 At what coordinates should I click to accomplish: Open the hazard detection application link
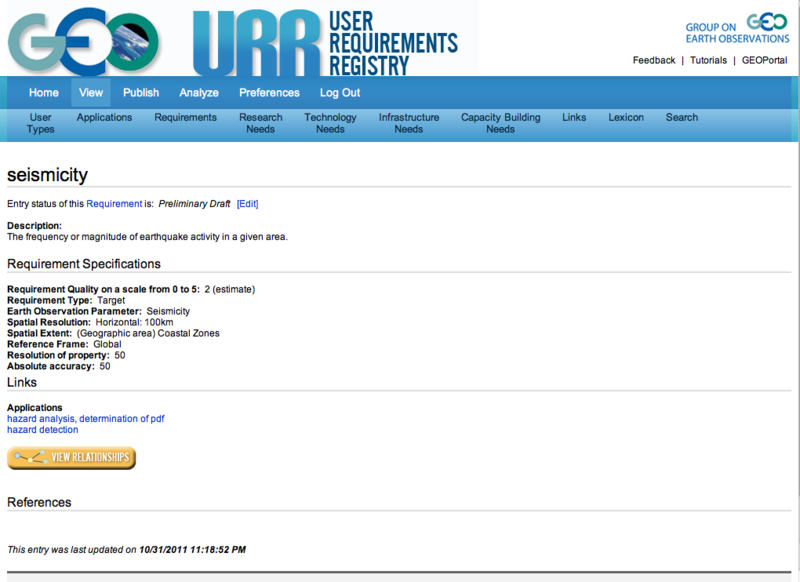click(42, 430)
